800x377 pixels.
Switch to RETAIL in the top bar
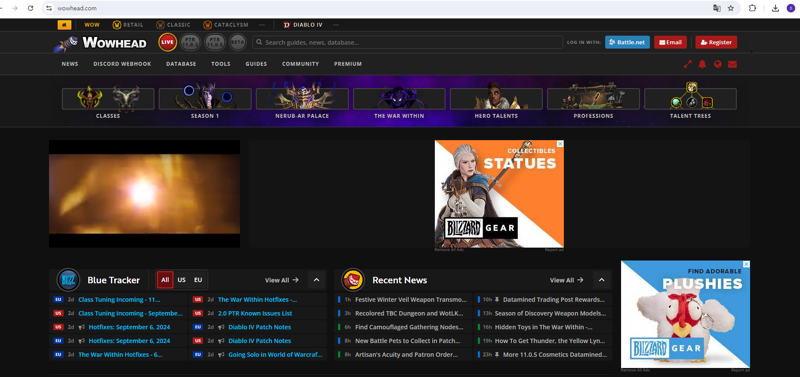[128, 25]
